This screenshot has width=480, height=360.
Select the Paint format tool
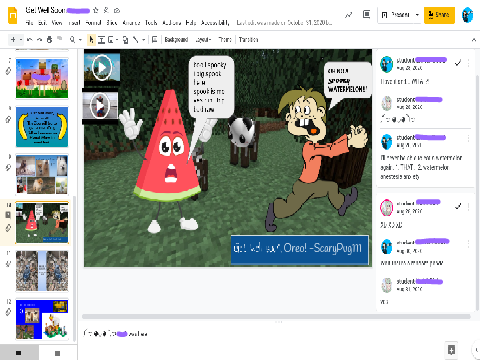(60, 39)
